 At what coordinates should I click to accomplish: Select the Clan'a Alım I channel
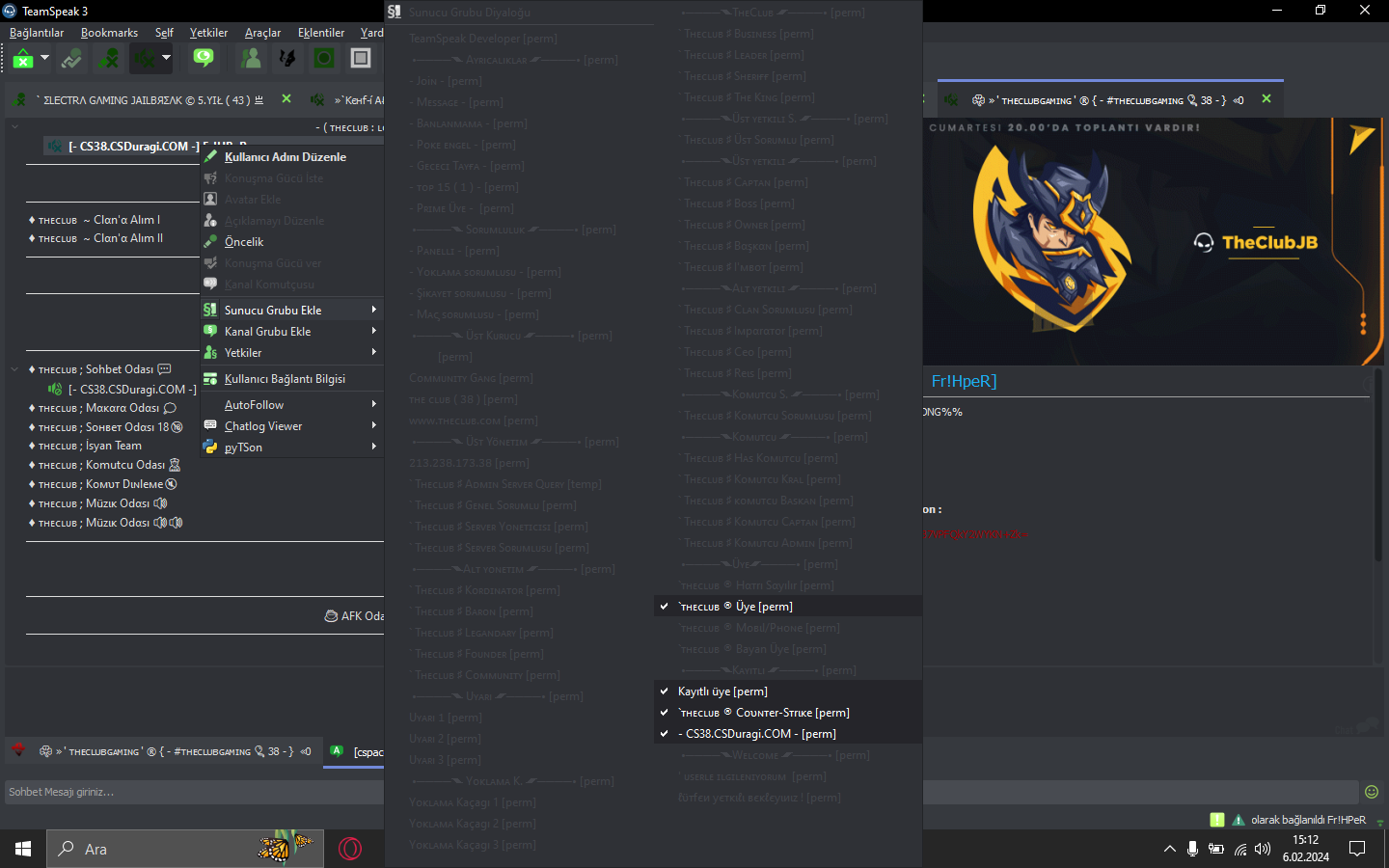click(x=95, y=220)
